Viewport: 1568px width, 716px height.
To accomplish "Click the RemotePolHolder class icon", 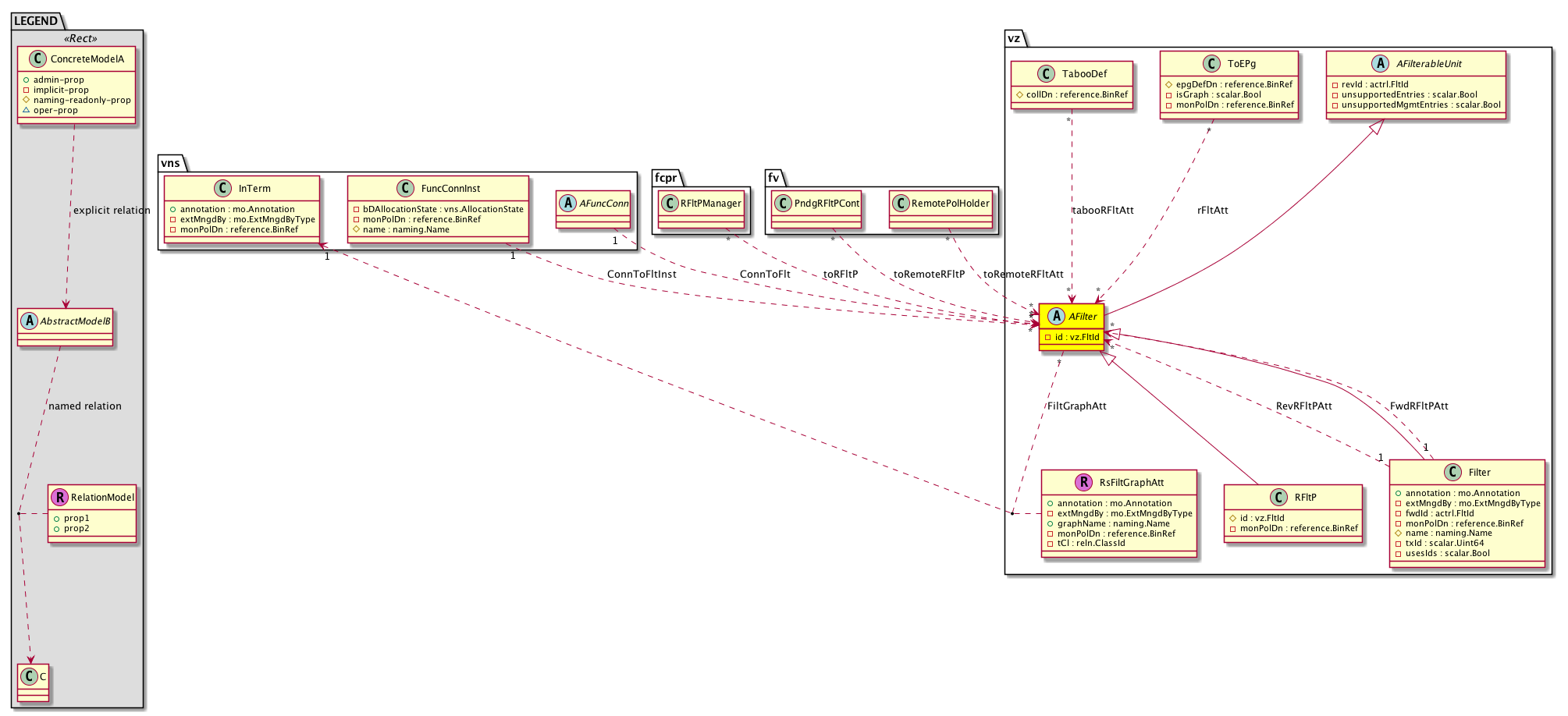I will click(901, 204).
